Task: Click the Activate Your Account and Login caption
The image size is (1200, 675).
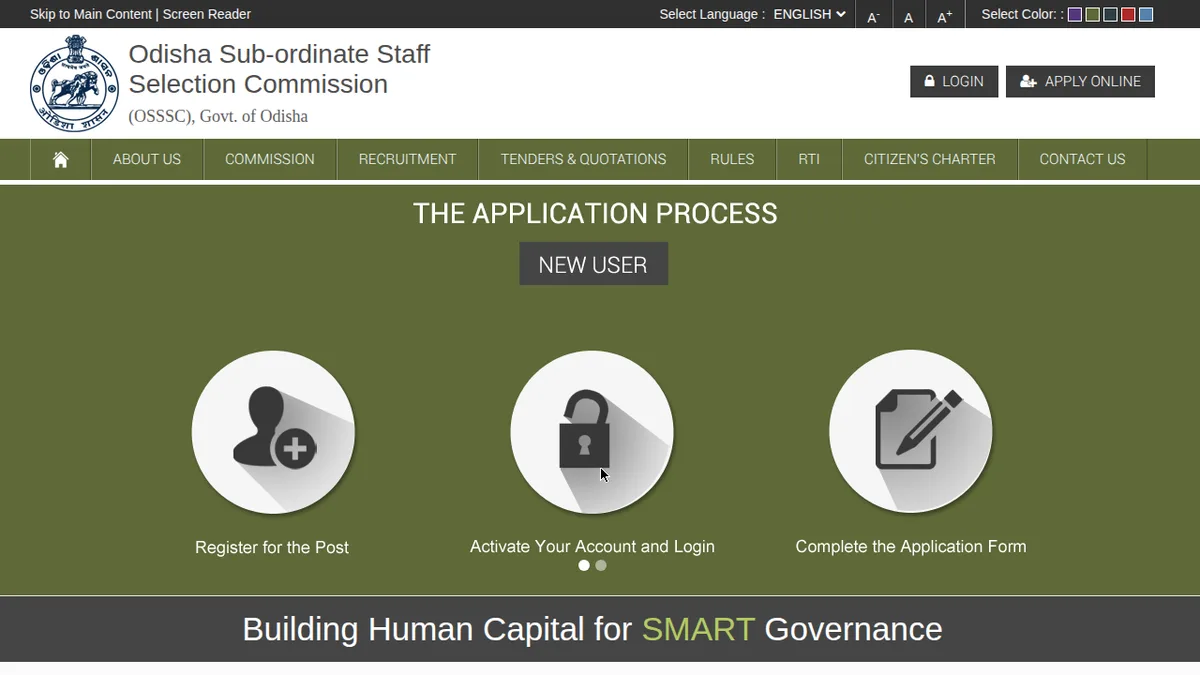Action: click(x=592, y=547)
